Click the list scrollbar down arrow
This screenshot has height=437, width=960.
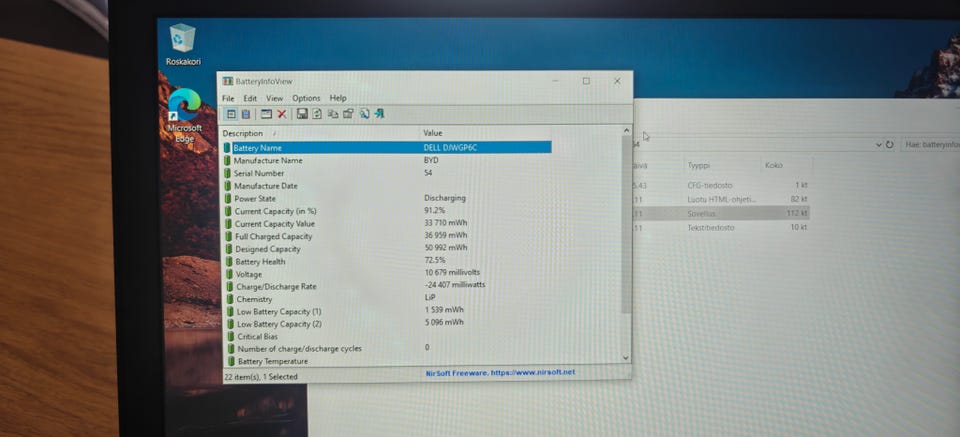coord(626,357)
